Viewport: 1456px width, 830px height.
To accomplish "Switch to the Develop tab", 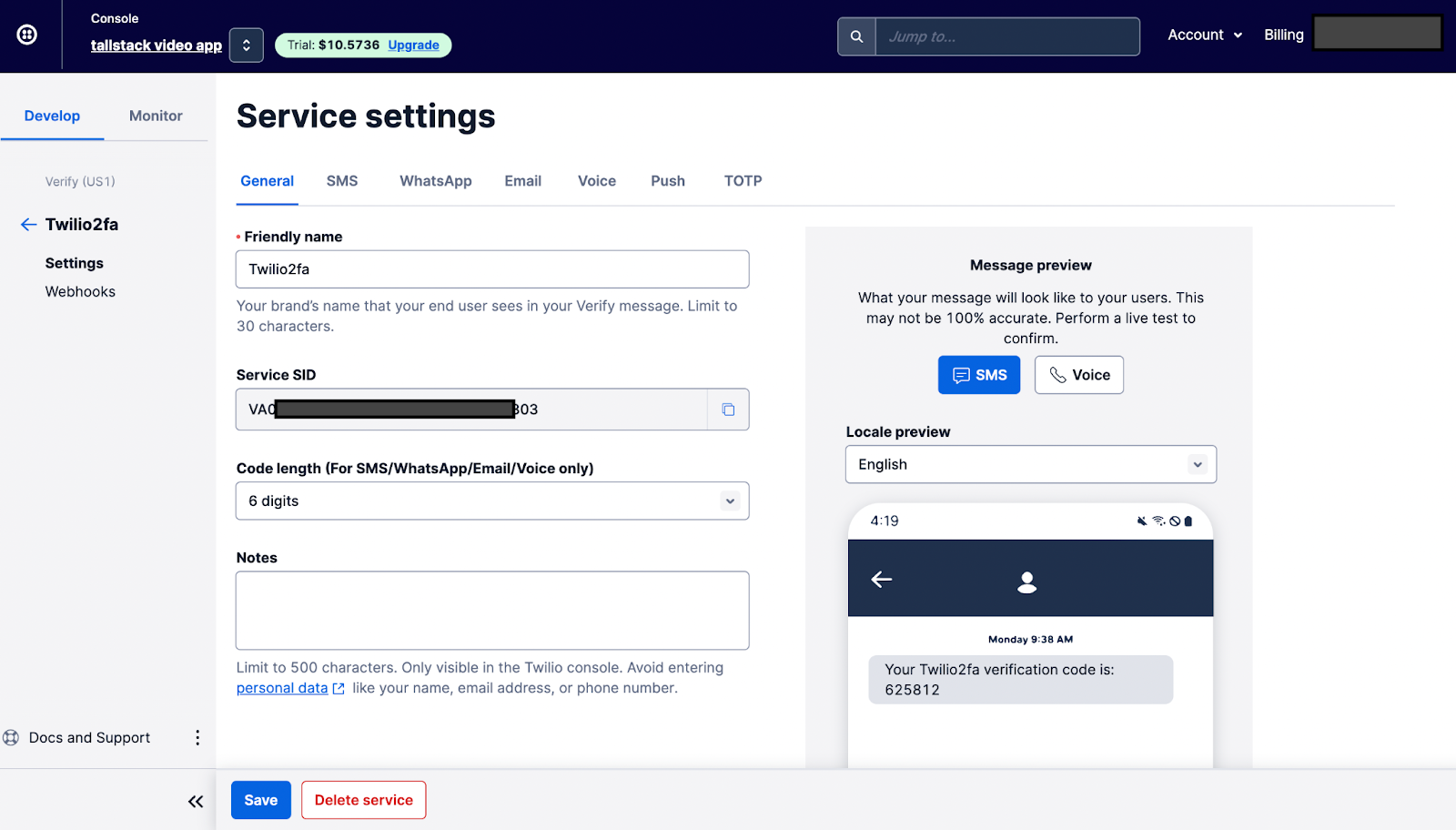I will point(52,116).
